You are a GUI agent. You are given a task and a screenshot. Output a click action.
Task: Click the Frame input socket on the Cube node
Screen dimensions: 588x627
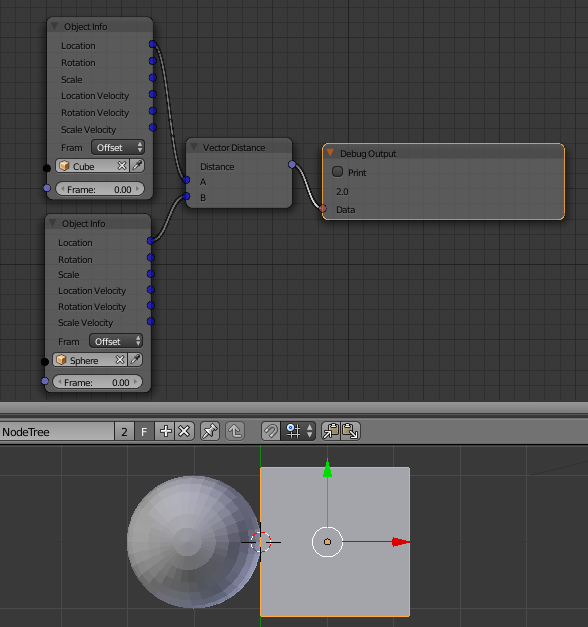click(47, 188)
